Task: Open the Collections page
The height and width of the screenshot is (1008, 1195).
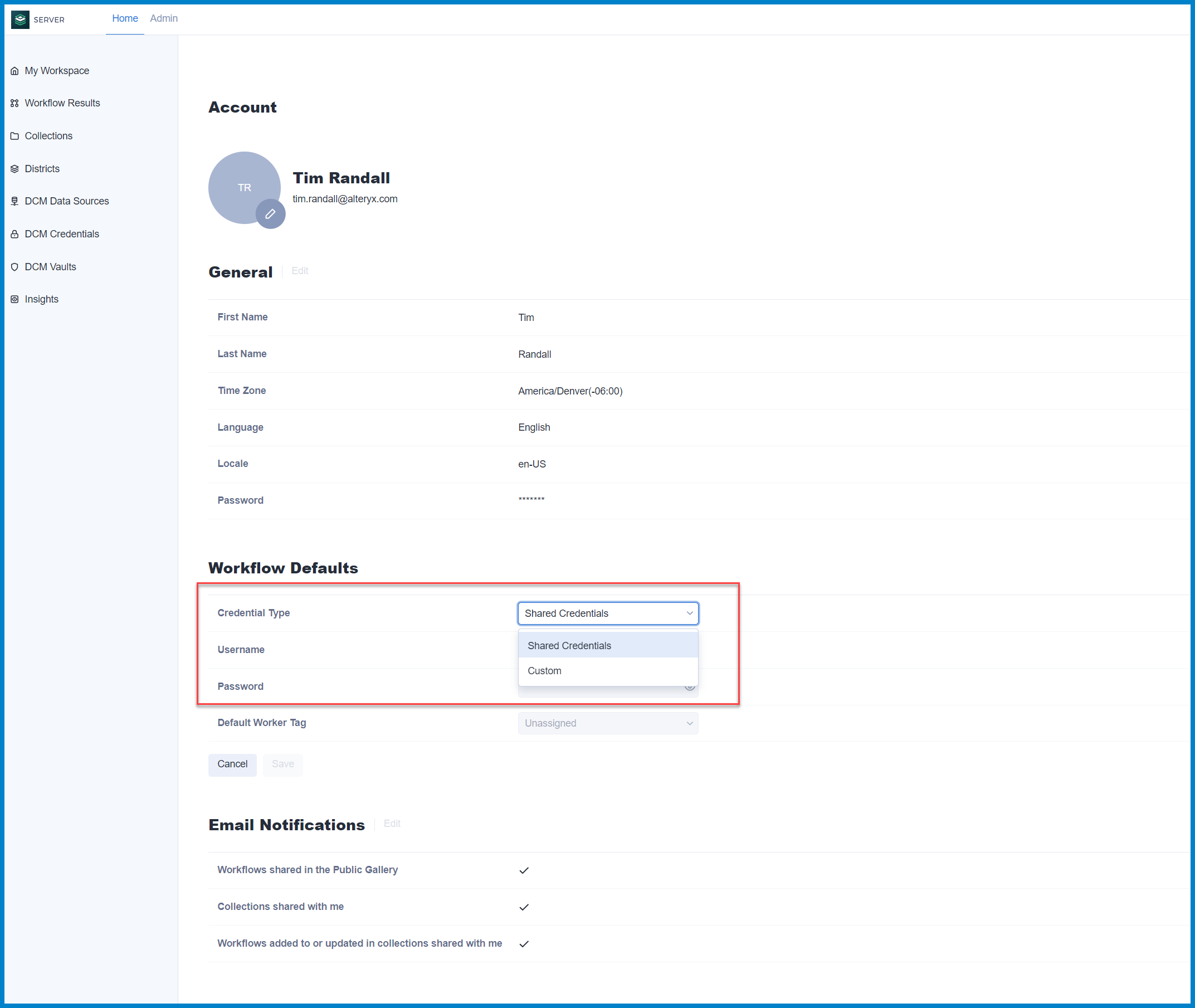Action: point(48,136)
